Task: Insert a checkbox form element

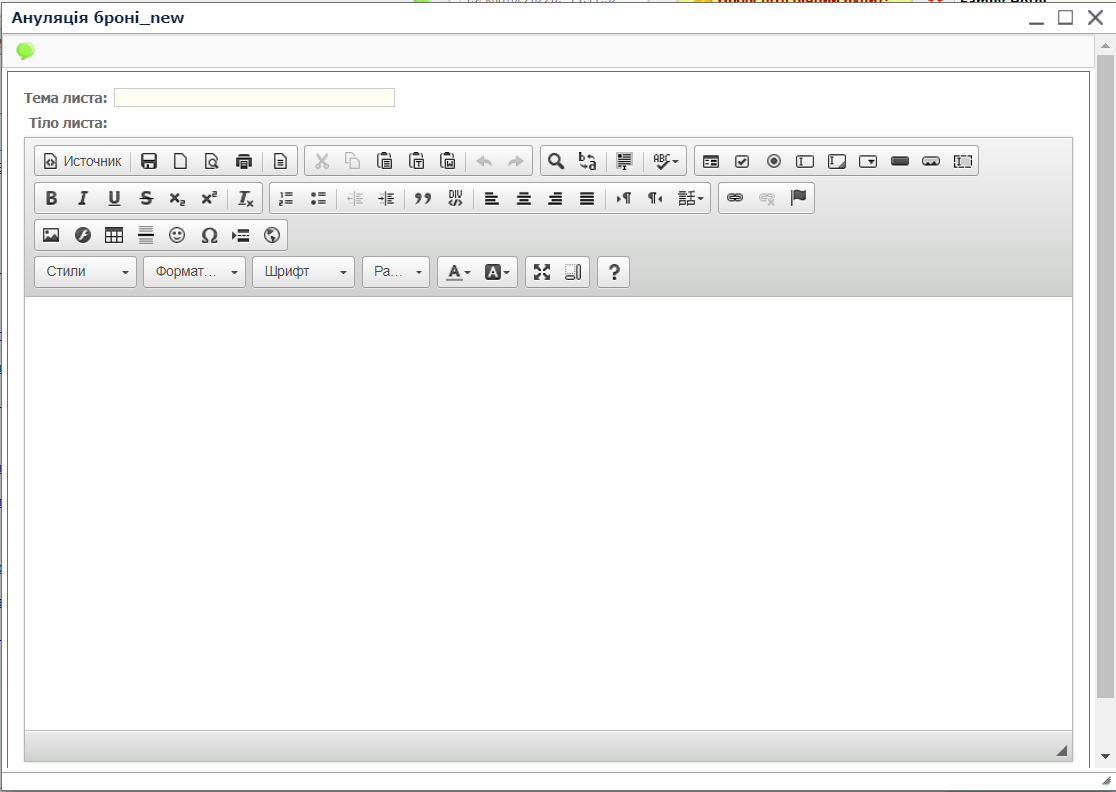Action: click(x=742, y=161)
